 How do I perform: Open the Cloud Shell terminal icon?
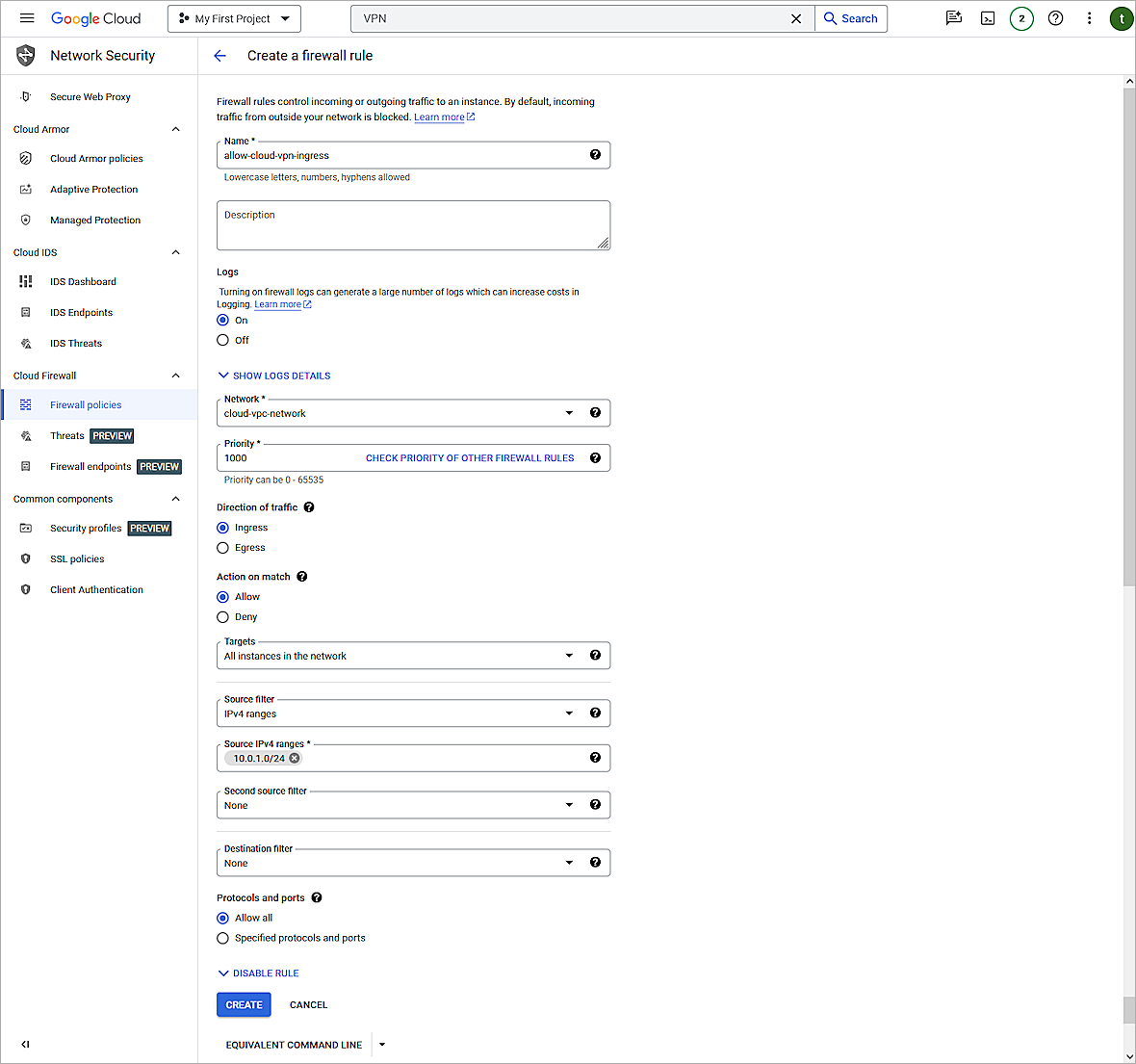click(x=988, y=18)
